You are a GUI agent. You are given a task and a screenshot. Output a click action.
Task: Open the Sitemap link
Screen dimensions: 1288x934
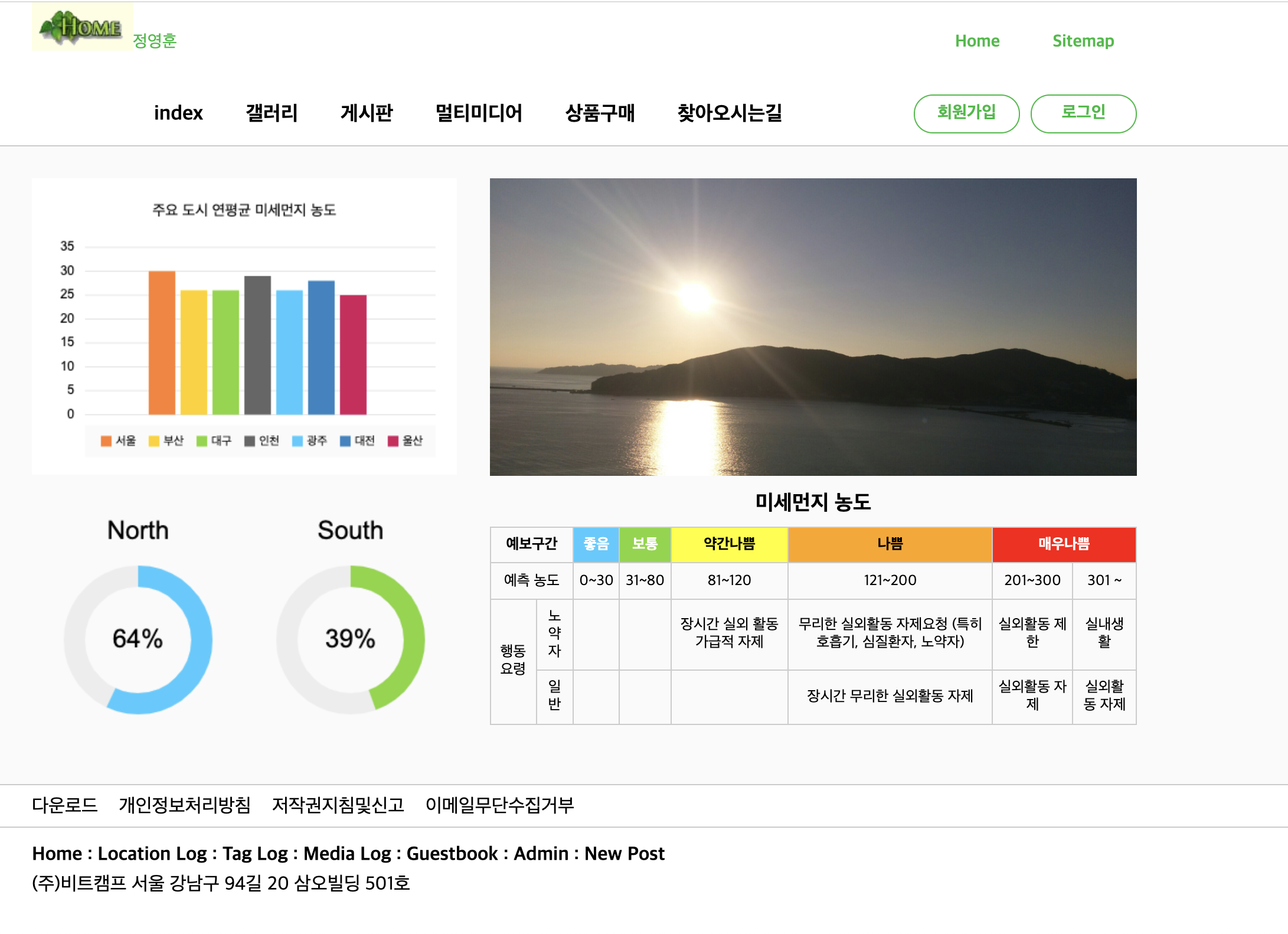click(1083, 41)
